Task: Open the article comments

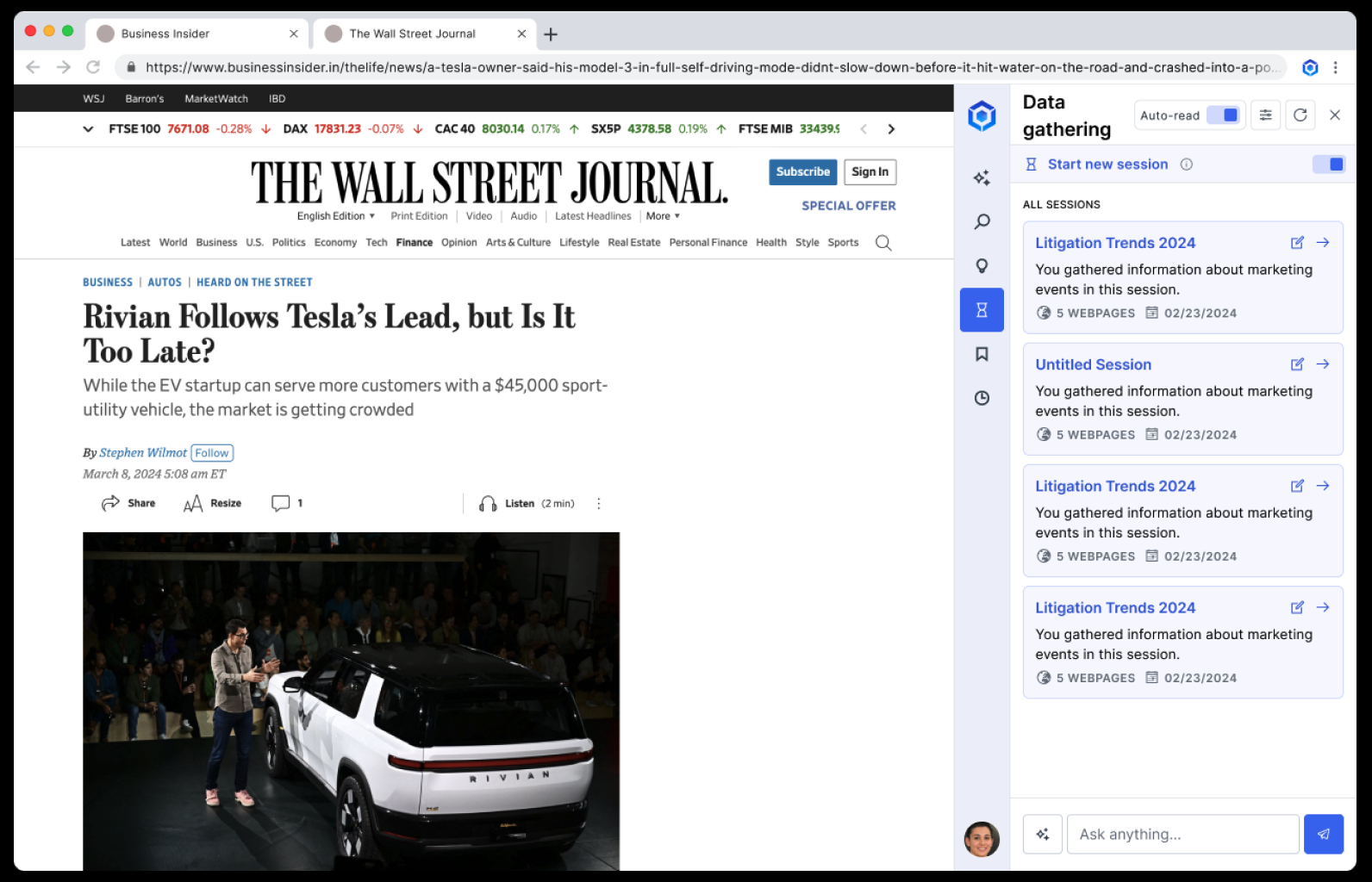Action: pos(287,504)
